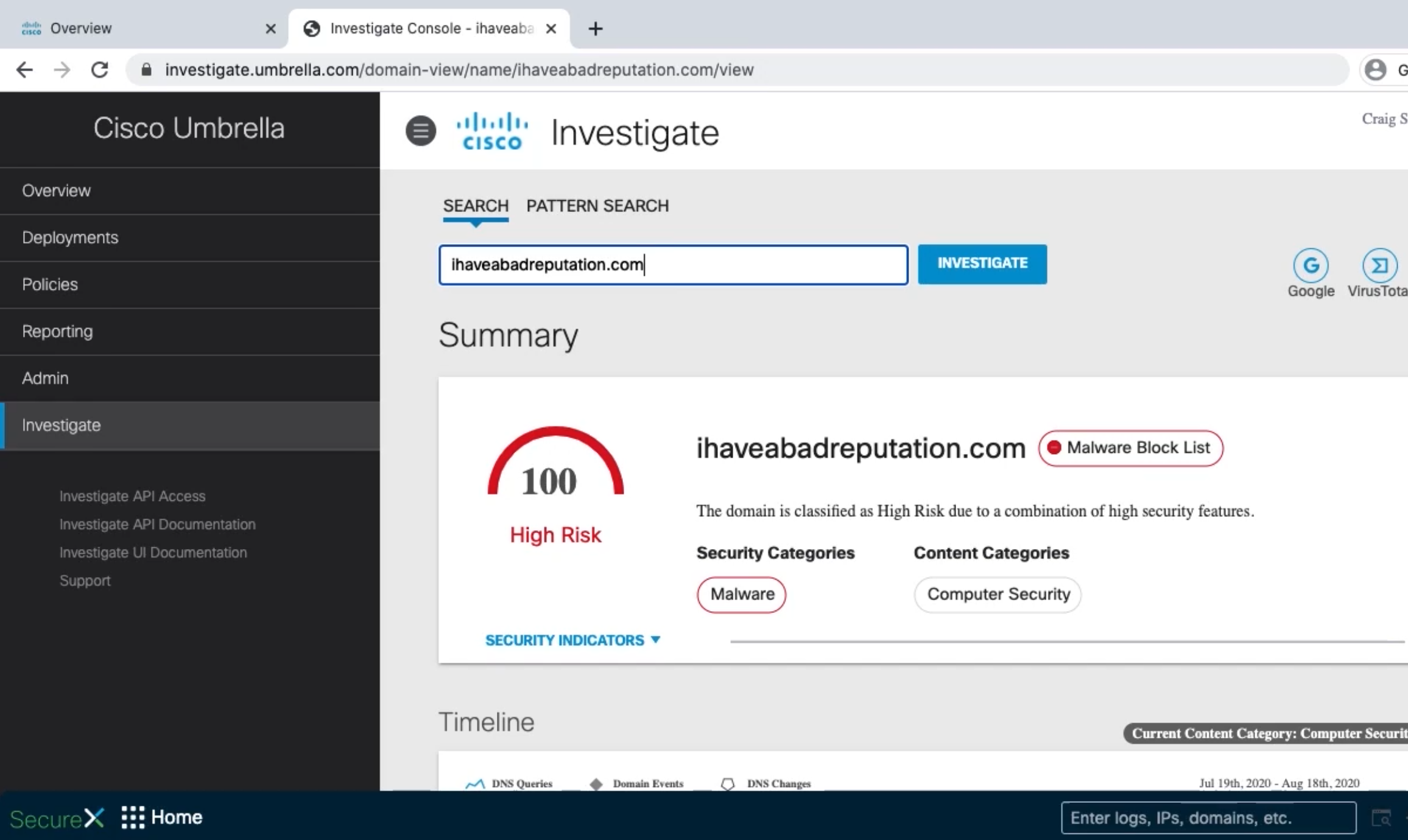The height and width of the screenshot is (840, 1408).
Task: Open SecureX apps grid Home icon
Action: point(133,817)
